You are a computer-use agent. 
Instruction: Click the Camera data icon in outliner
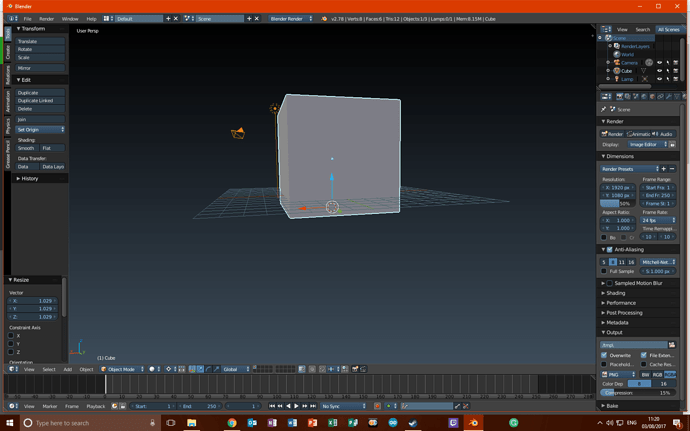tap(649, 63)
